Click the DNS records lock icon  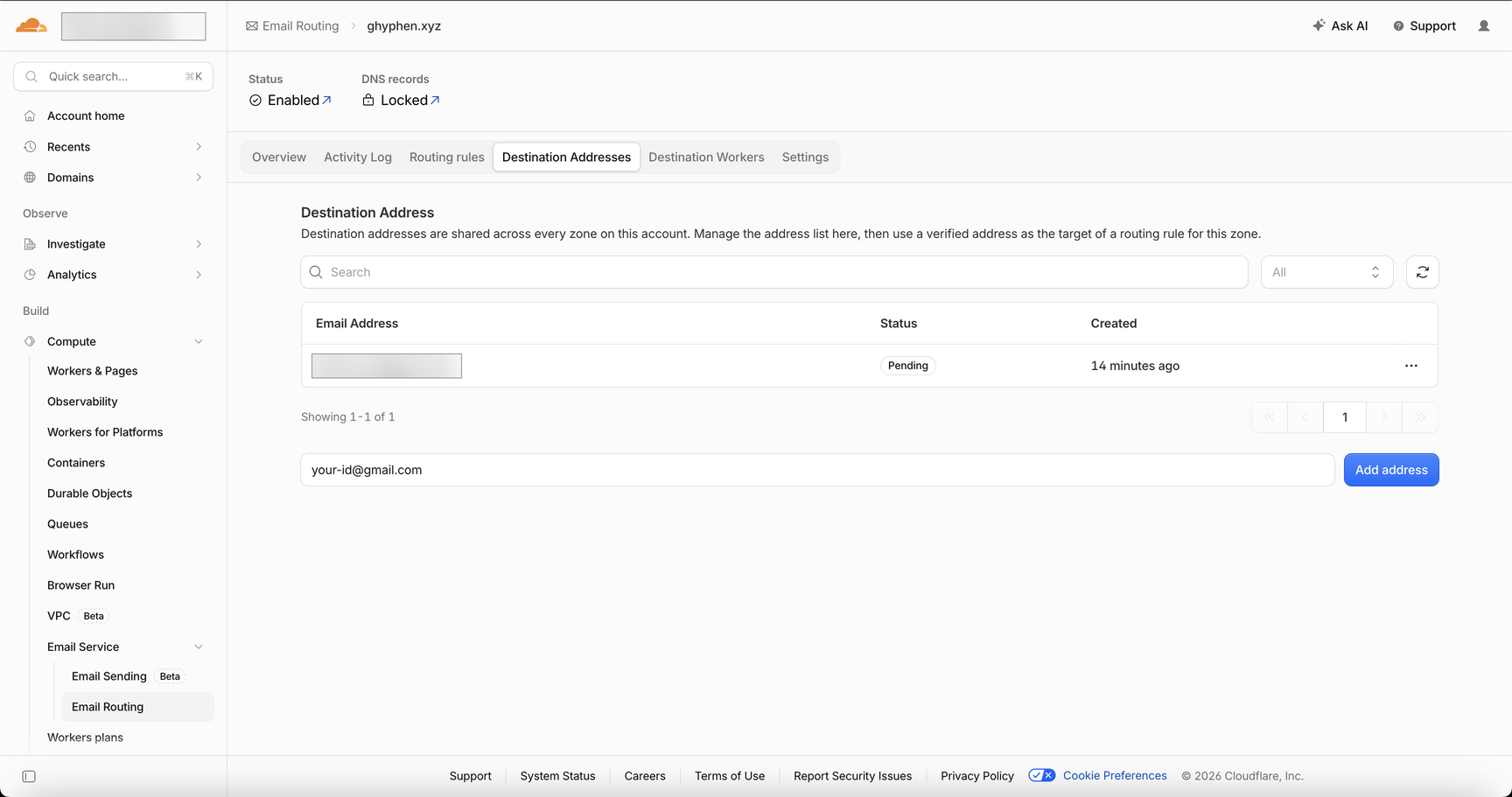368,100
